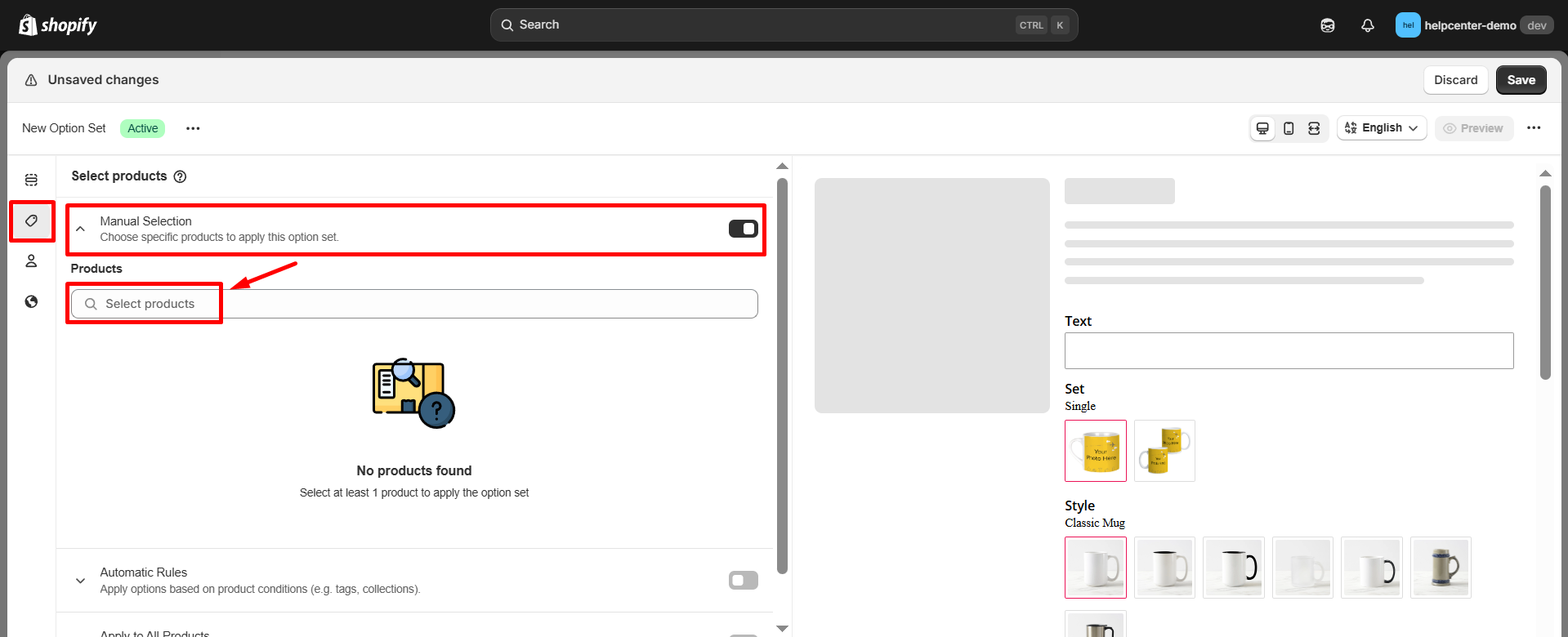Click the Select products help icon
The height and width of the screenshot is (637, 1568).
pos(181,176)
